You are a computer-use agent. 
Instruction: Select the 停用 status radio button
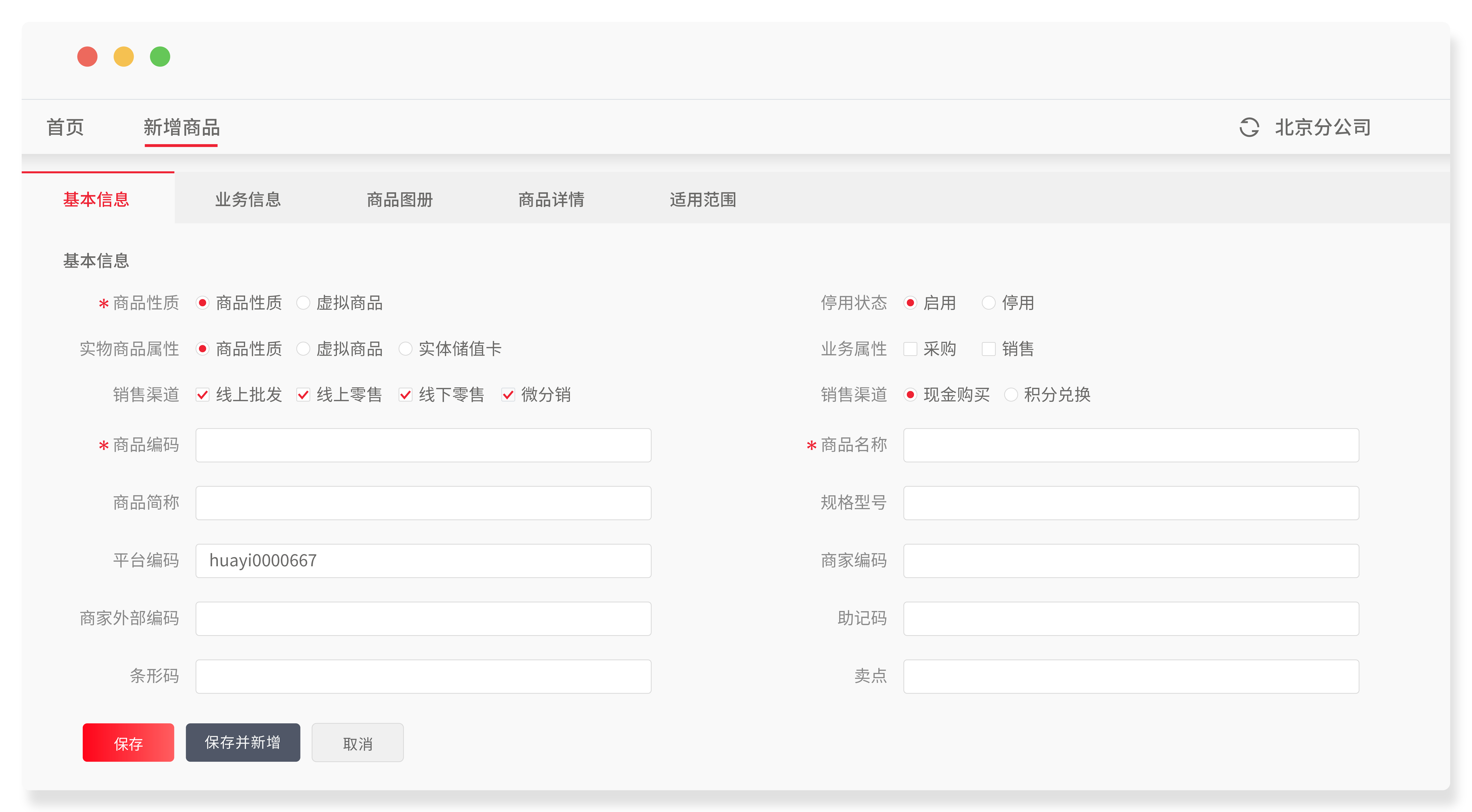click(x=989, y=302)
